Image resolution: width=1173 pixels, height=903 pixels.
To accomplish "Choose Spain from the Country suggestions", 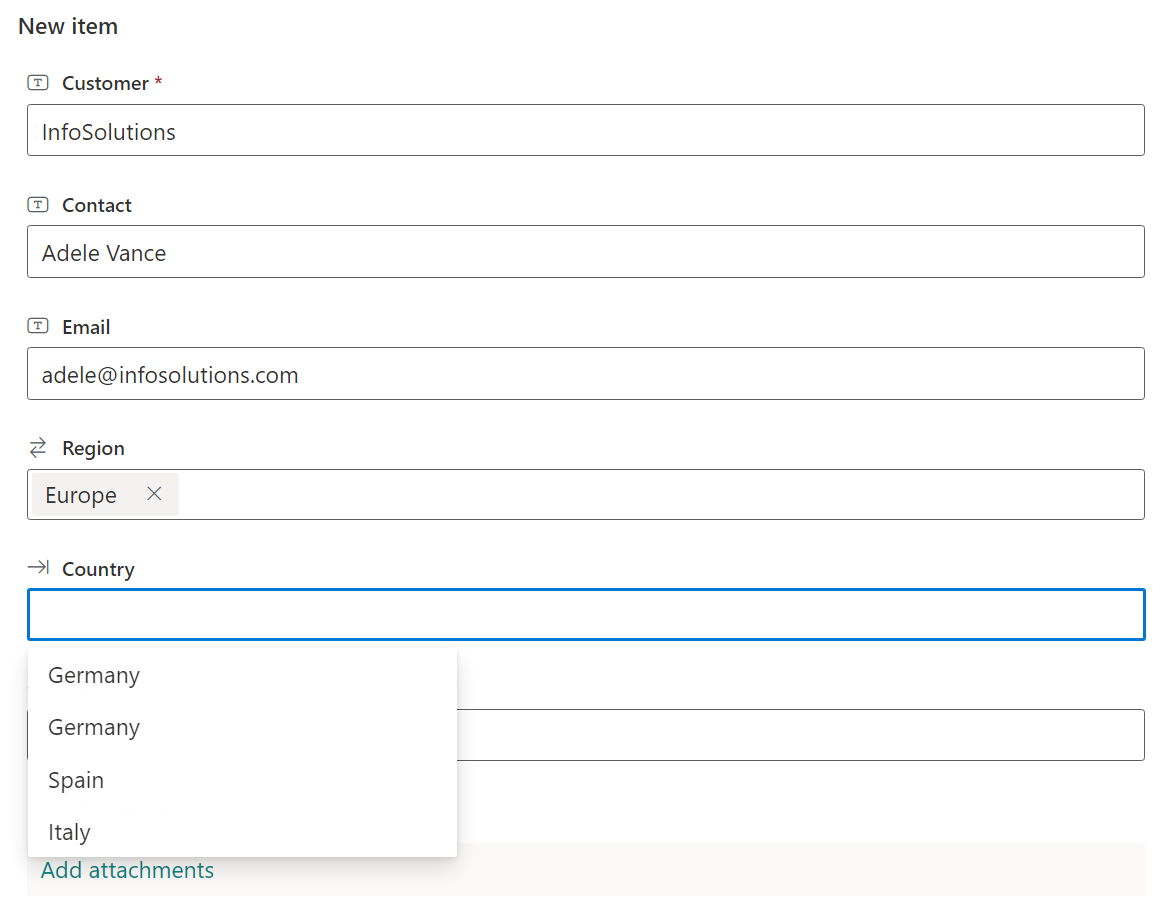I will [x=76, y=780].
